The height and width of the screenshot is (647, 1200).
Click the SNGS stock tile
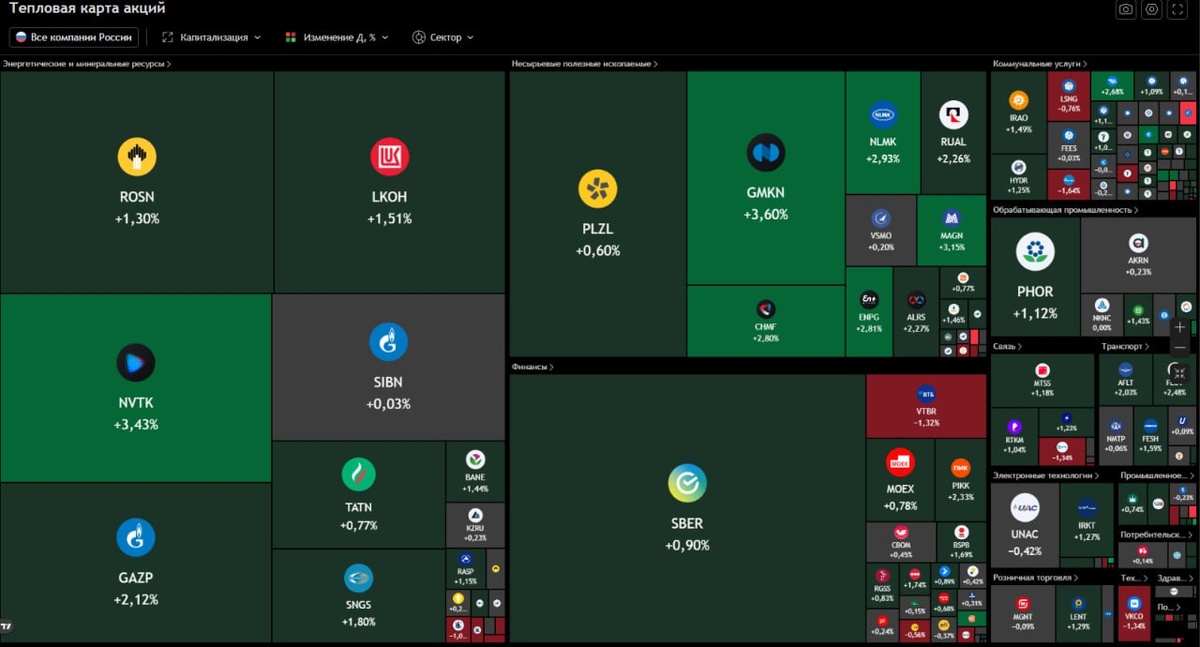[x=358, y=596]
